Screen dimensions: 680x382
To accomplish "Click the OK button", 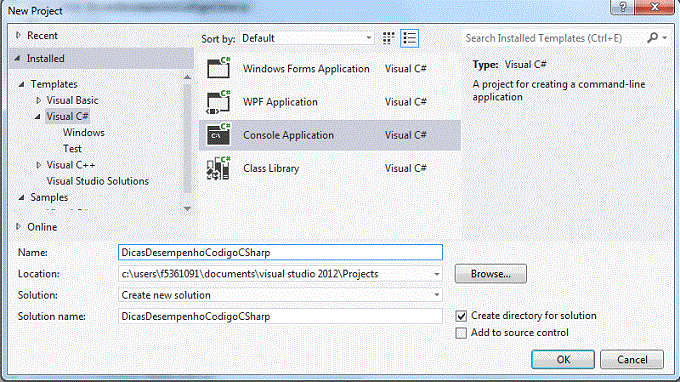I will click(x=563, y=359).
